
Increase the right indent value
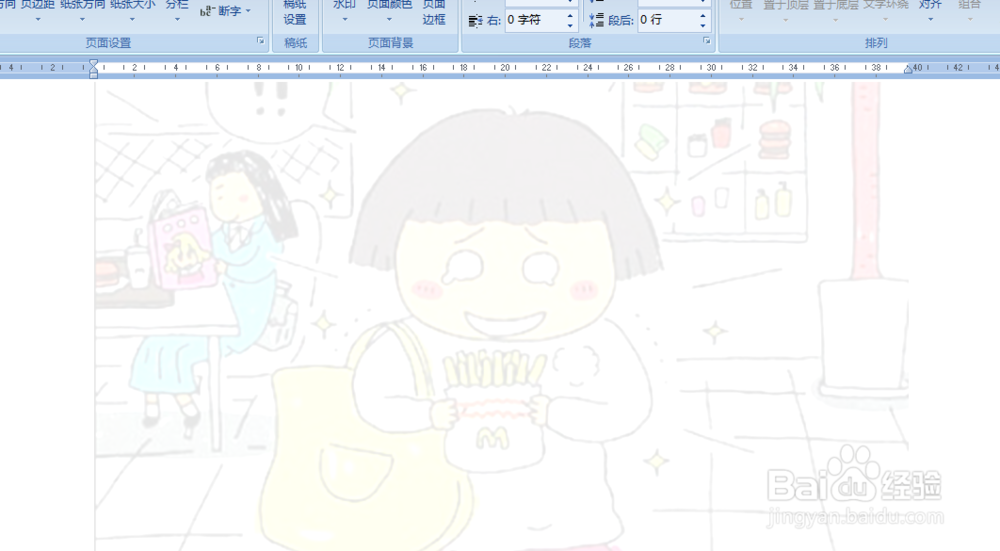[x=571, y=15]
